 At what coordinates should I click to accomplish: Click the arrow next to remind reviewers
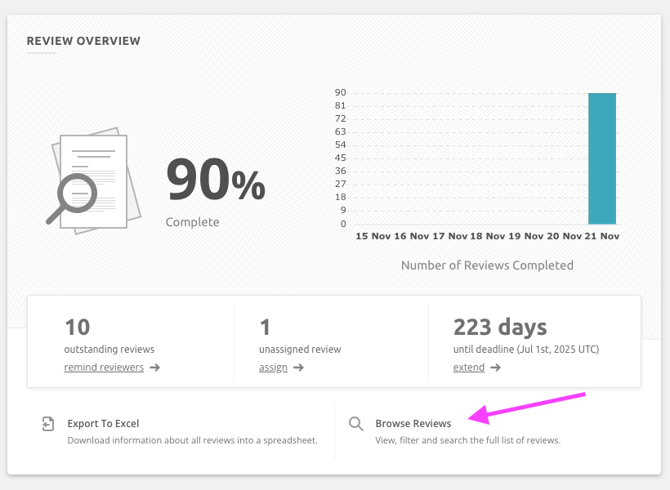(x=155, y=368)
